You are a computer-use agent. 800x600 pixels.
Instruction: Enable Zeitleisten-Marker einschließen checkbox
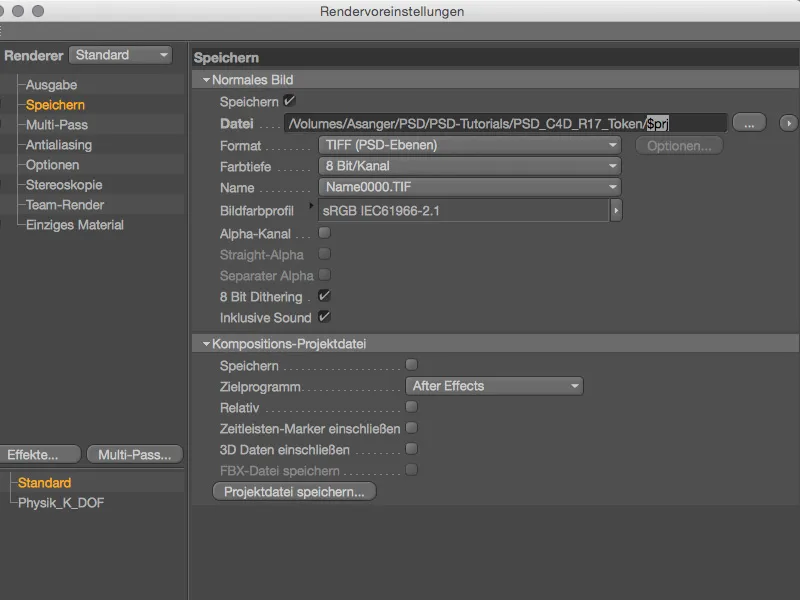tap(412, 428)
